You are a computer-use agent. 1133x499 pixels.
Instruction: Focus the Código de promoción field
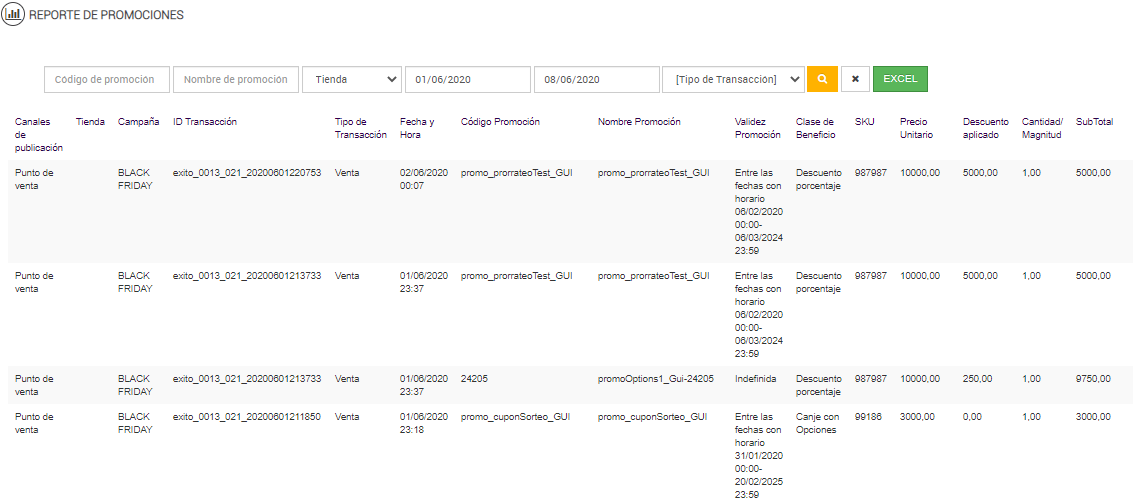pyautogui.click(x=107, y=79)
